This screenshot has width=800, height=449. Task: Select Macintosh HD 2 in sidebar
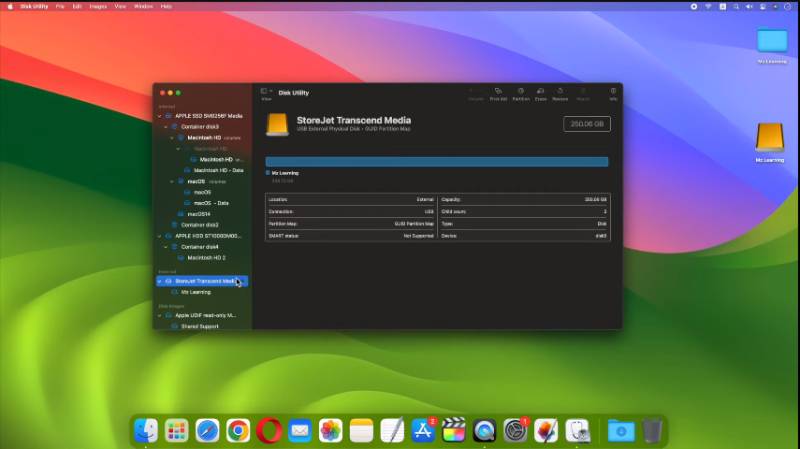(x=205, y=257)
